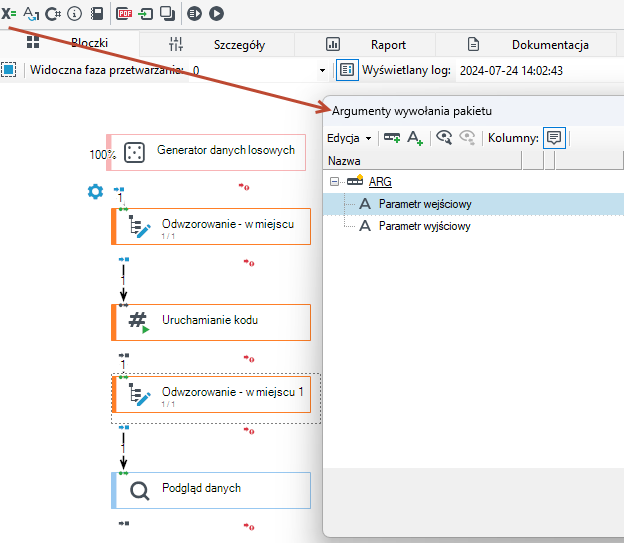Open the C# code icon
The image size is (624, 543).
click(x=53, y=14)
